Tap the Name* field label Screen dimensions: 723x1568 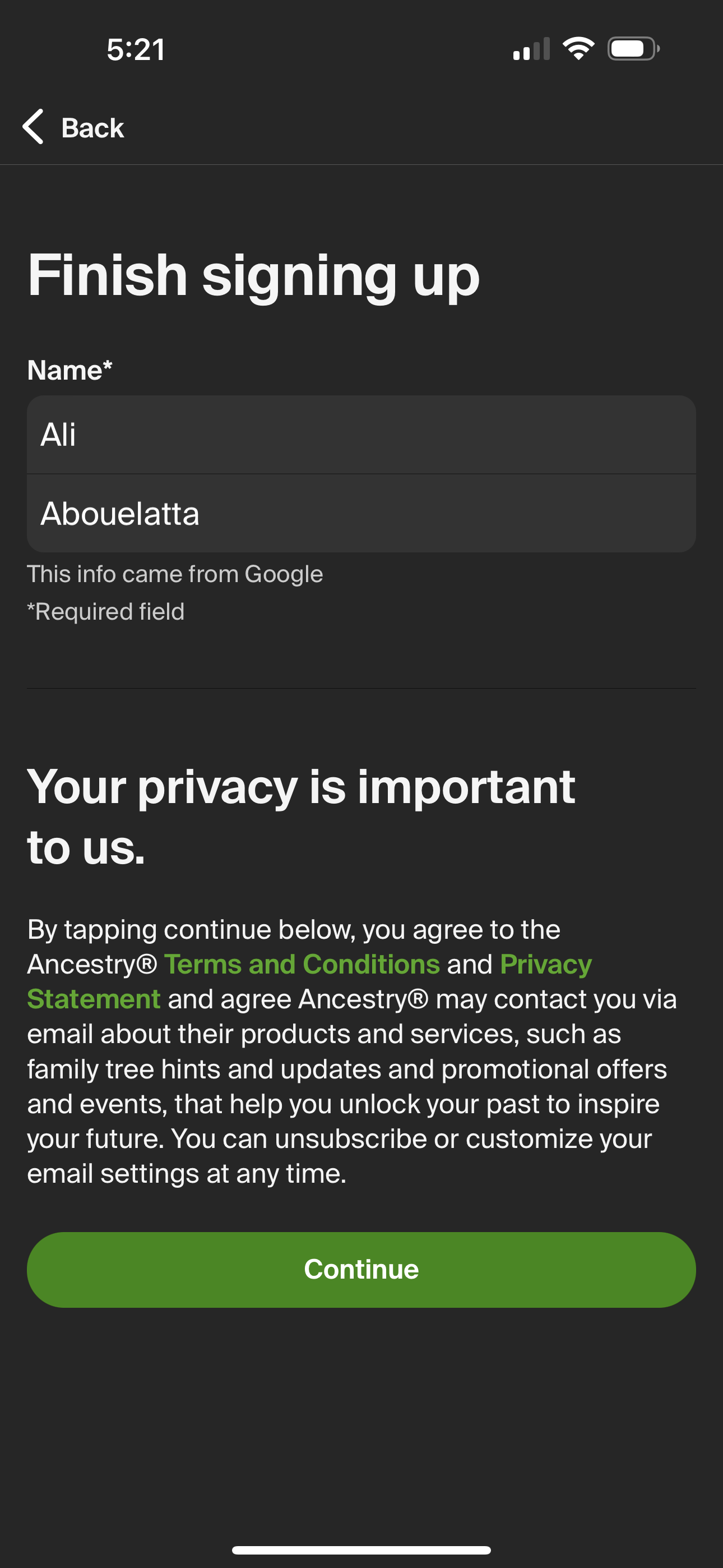(x=69, y=369)
